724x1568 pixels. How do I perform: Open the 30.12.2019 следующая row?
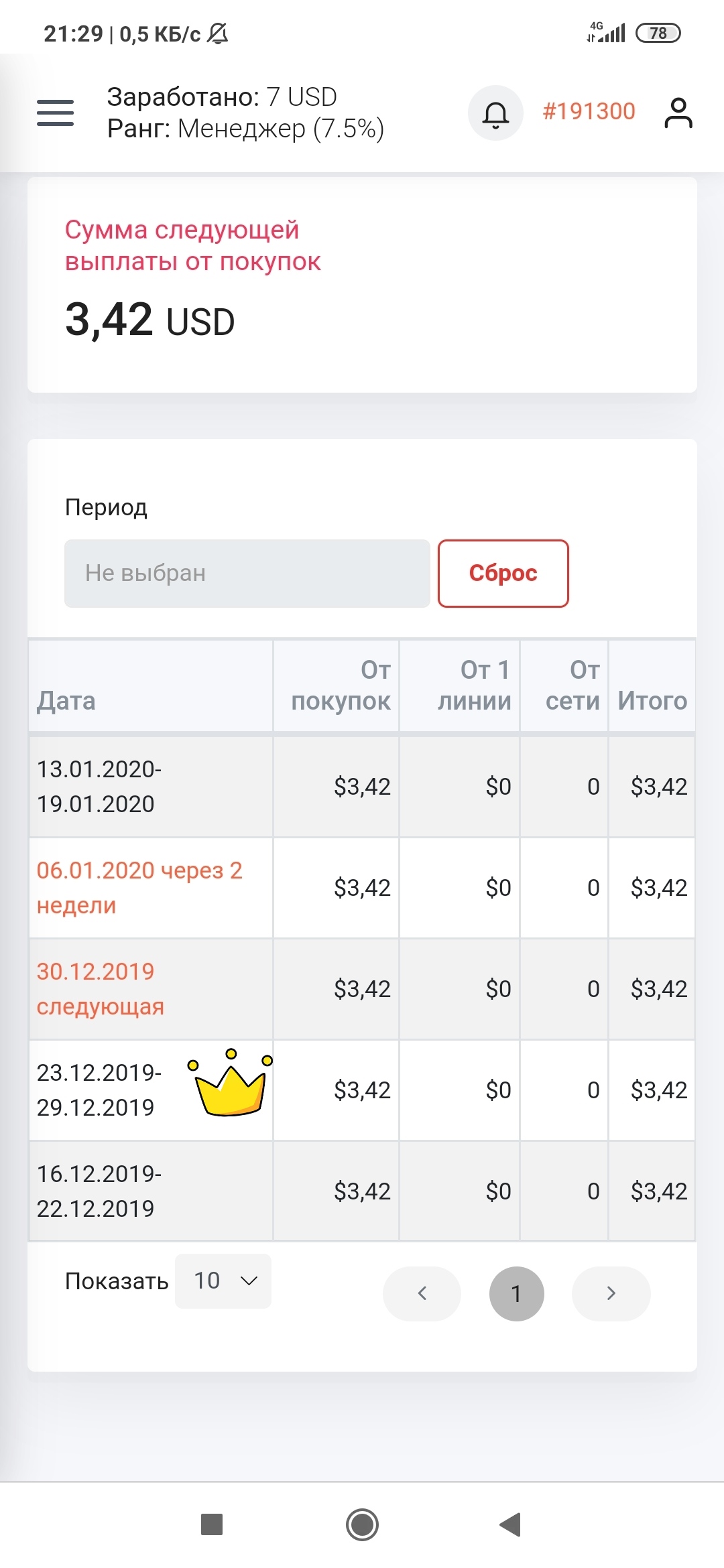click(x=362, y=989)
